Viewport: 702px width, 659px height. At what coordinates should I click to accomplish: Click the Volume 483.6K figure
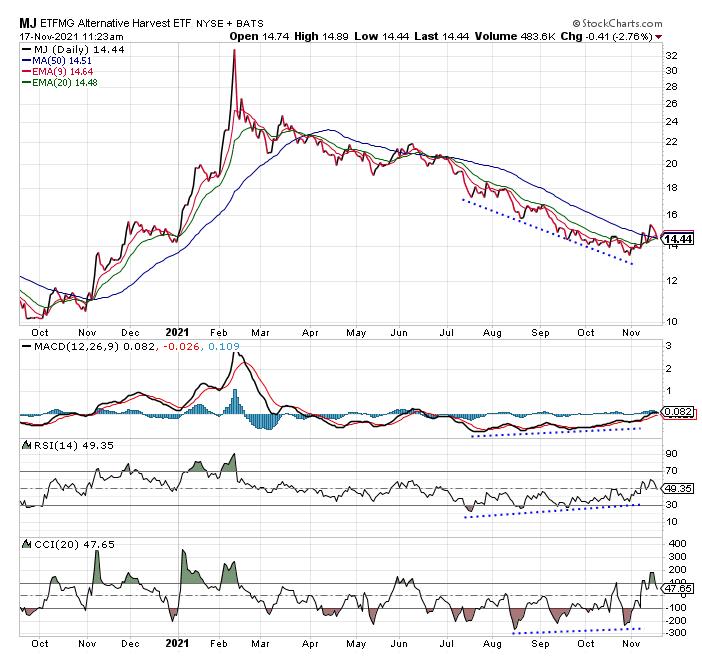(515, 37)
